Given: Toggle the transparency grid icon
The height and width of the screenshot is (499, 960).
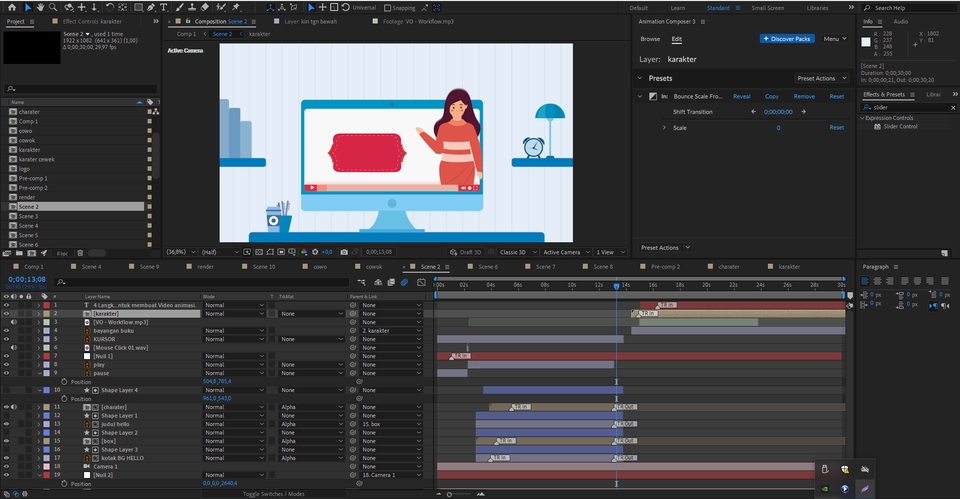Looking at the screenshot, I should click(x=259, y=252).
